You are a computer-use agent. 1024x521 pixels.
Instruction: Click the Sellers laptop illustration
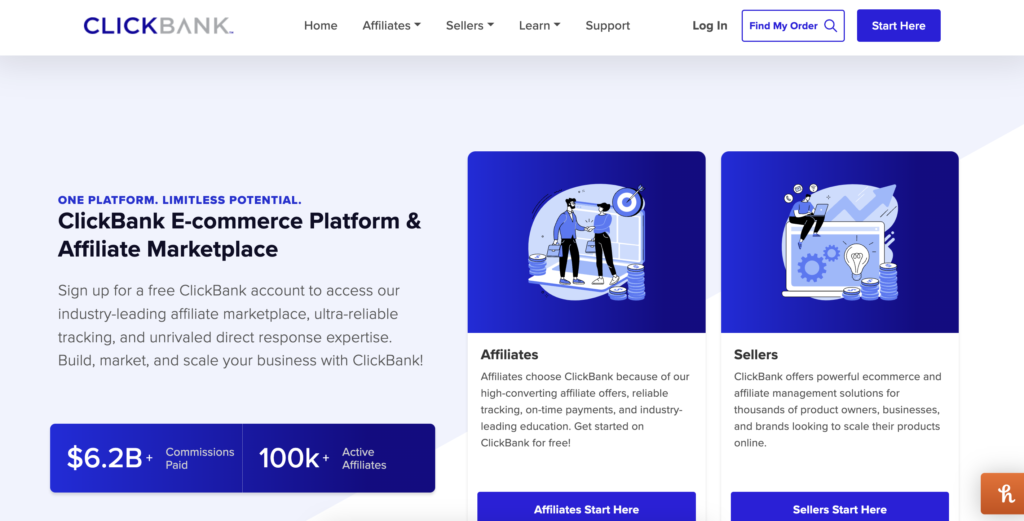(x=840, y=242)
